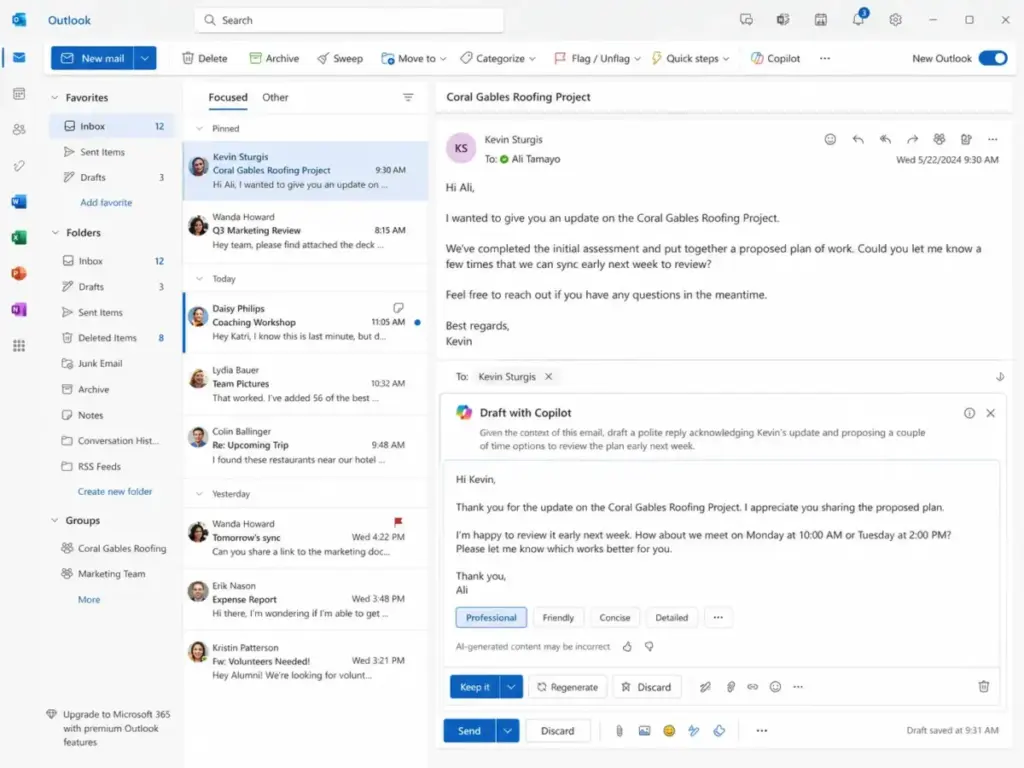1024x768 pixels.
Task: Open notifications bell in title bar
Action: click(x=858, y=19)
